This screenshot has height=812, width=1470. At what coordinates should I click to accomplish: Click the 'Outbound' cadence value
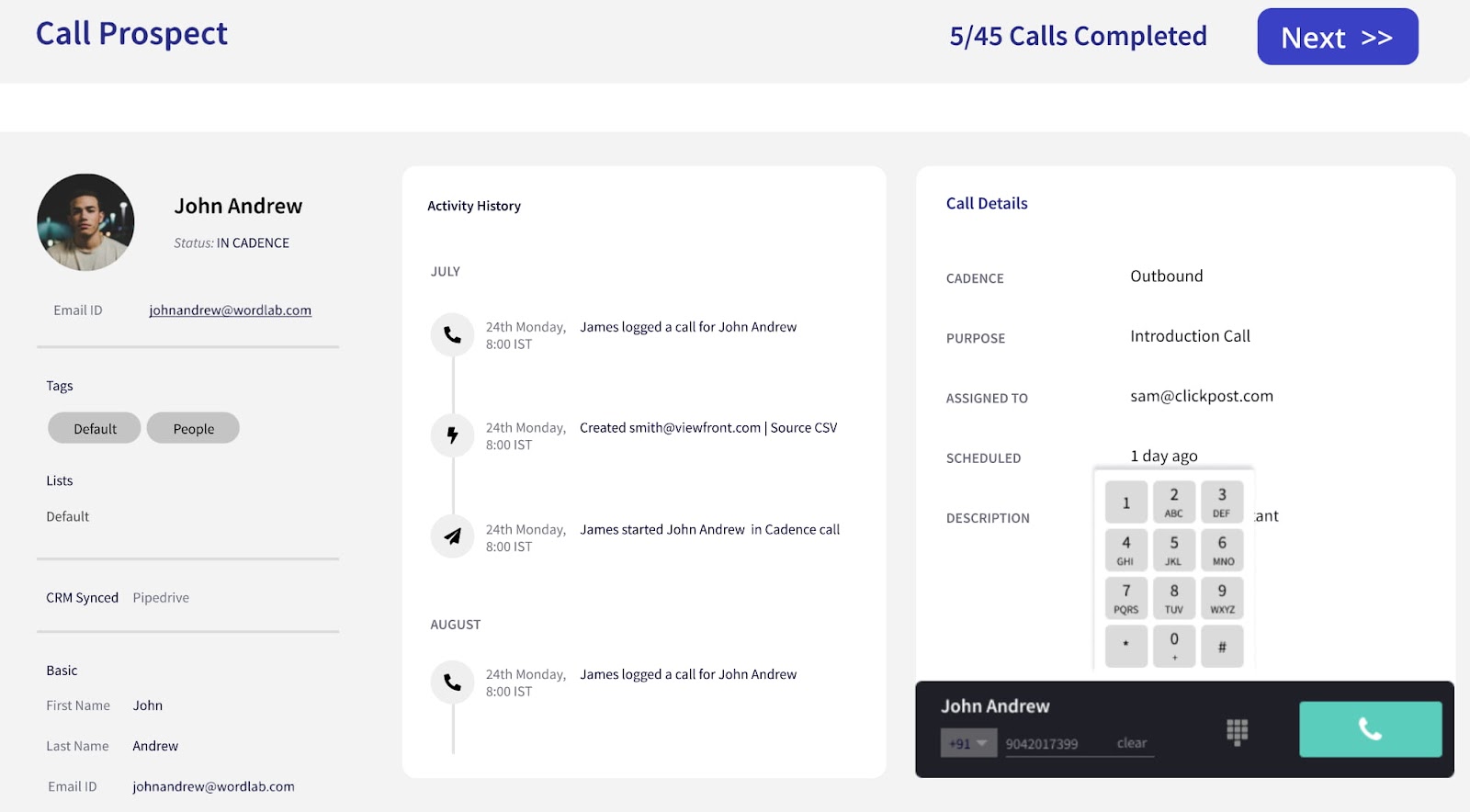pos(1166,276)
